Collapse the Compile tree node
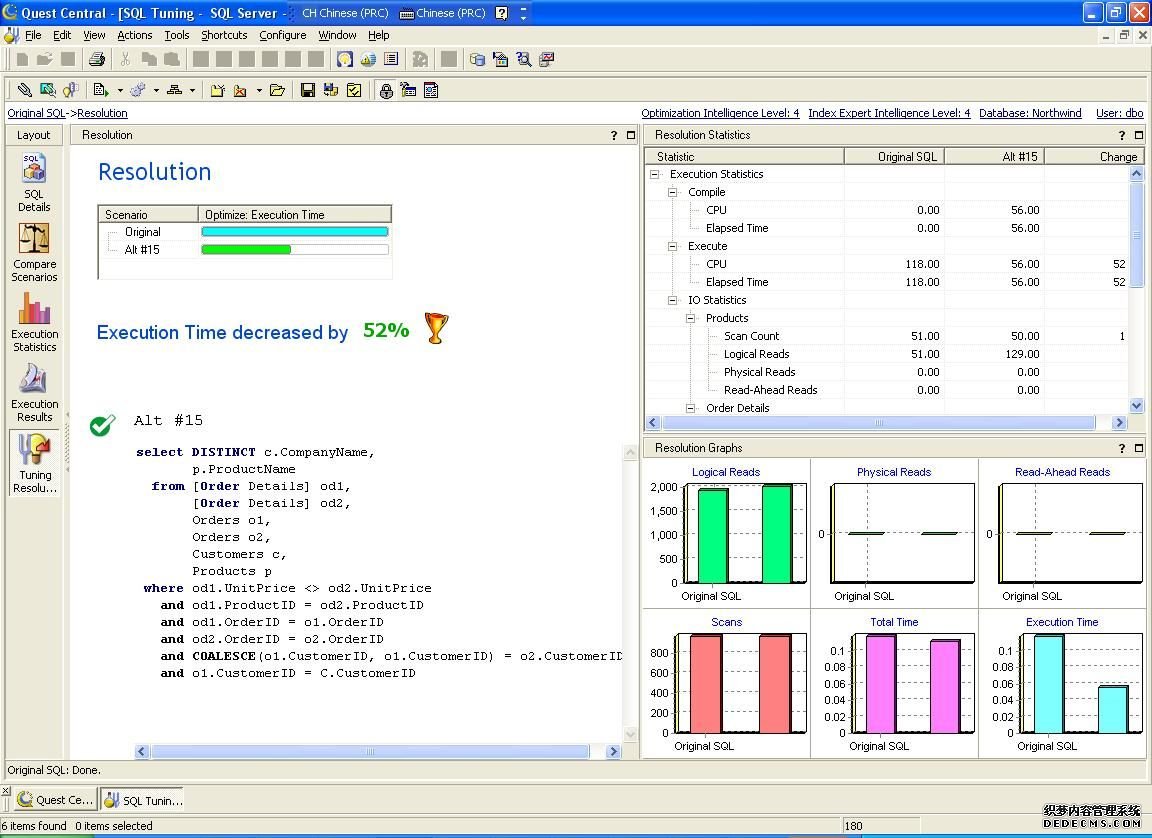1152x838 pixels. 674,192
